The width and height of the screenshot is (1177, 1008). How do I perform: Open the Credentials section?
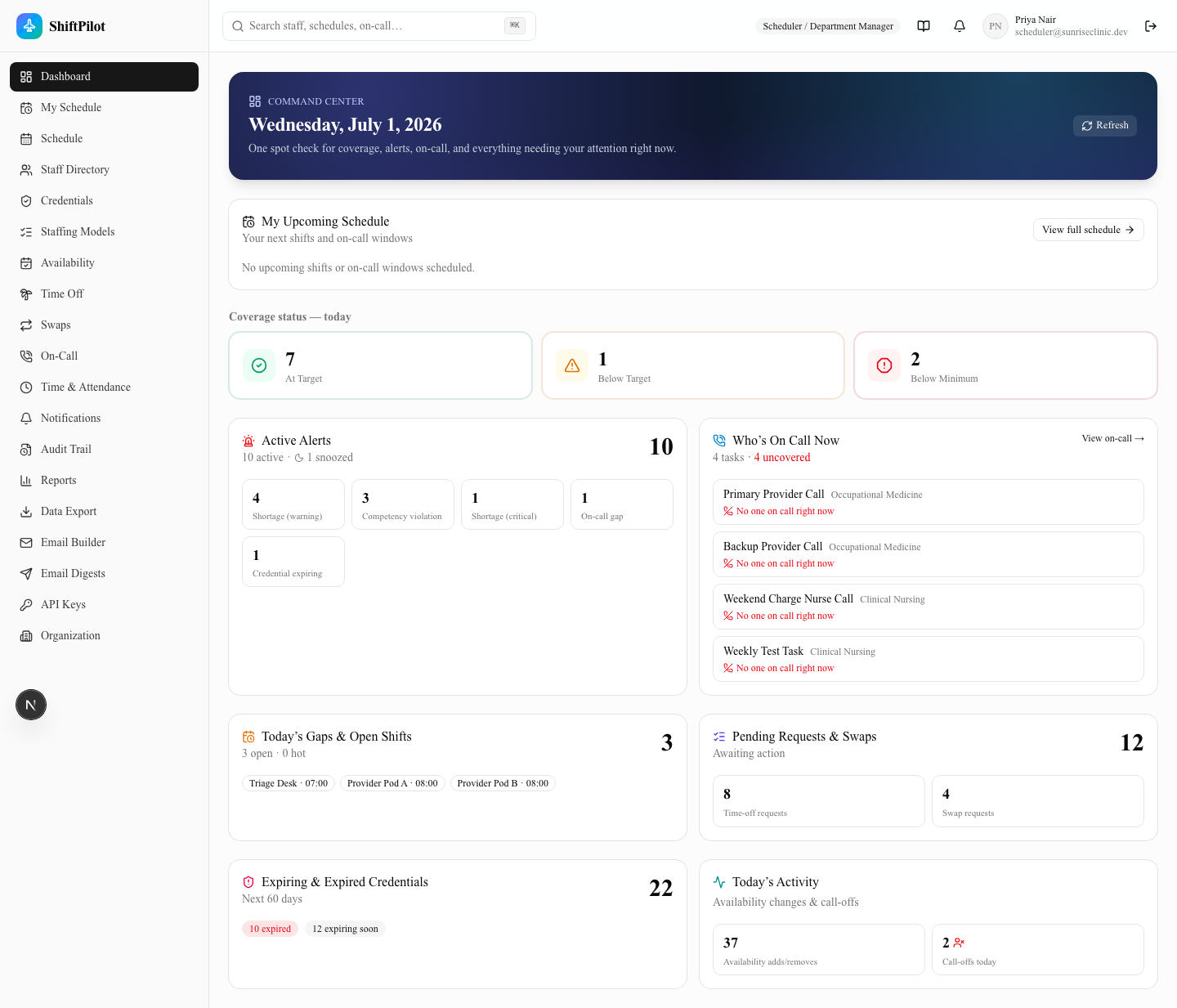[x=104, y=201]
